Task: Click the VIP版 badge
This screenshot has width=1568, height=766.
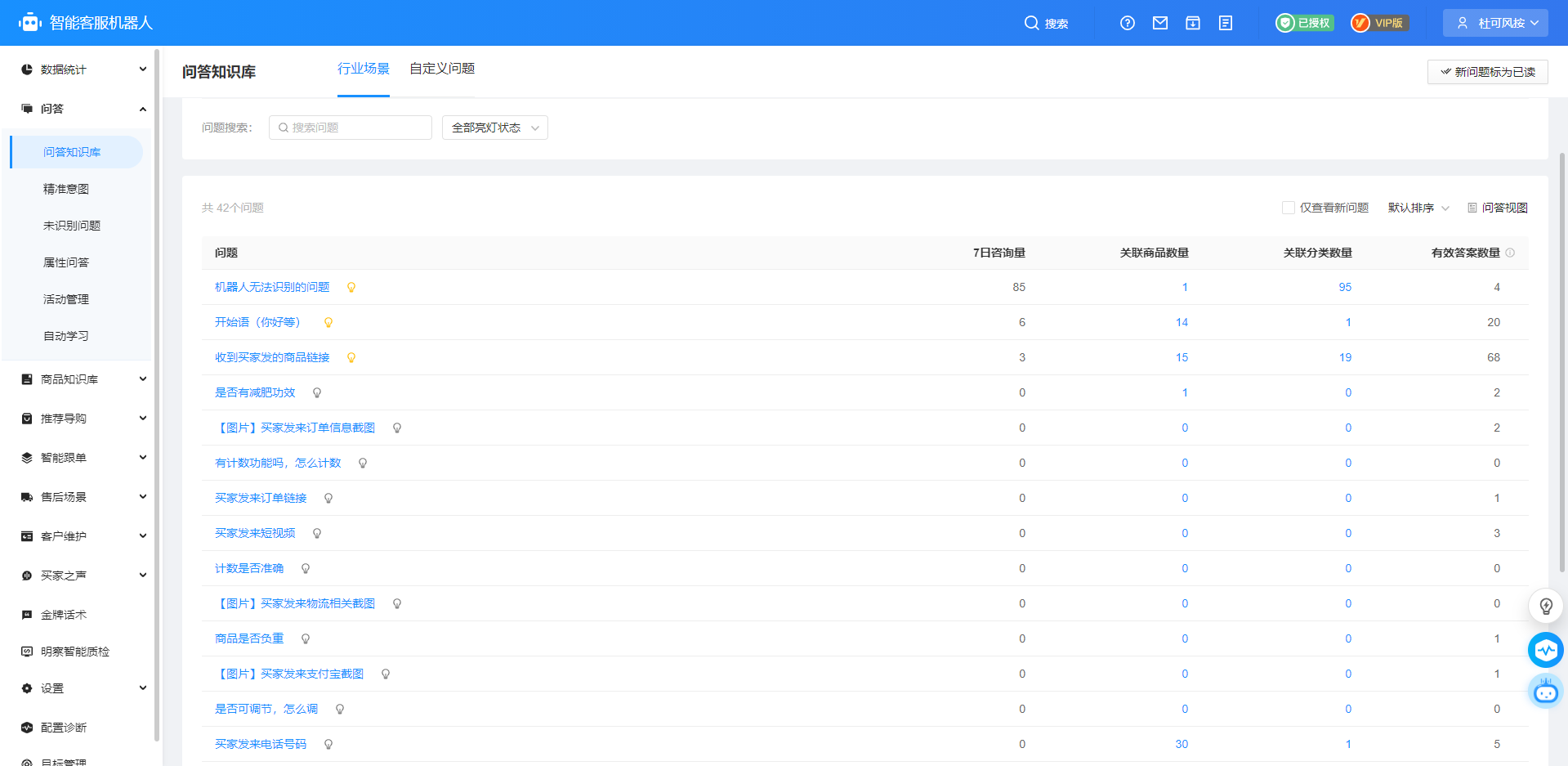Action: click(1379, 23)
